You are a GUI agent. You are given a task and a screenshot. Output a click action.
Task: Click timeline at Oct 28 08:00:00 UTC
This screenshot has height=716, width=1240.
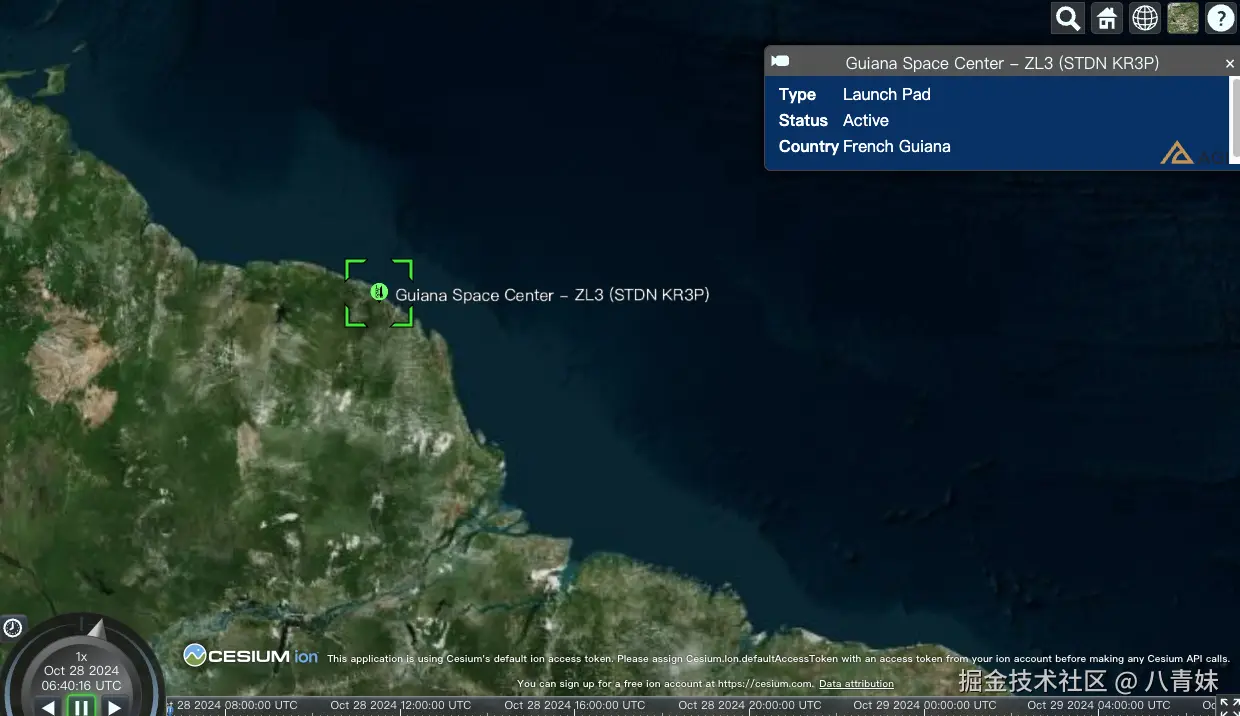tap(234, 705)
